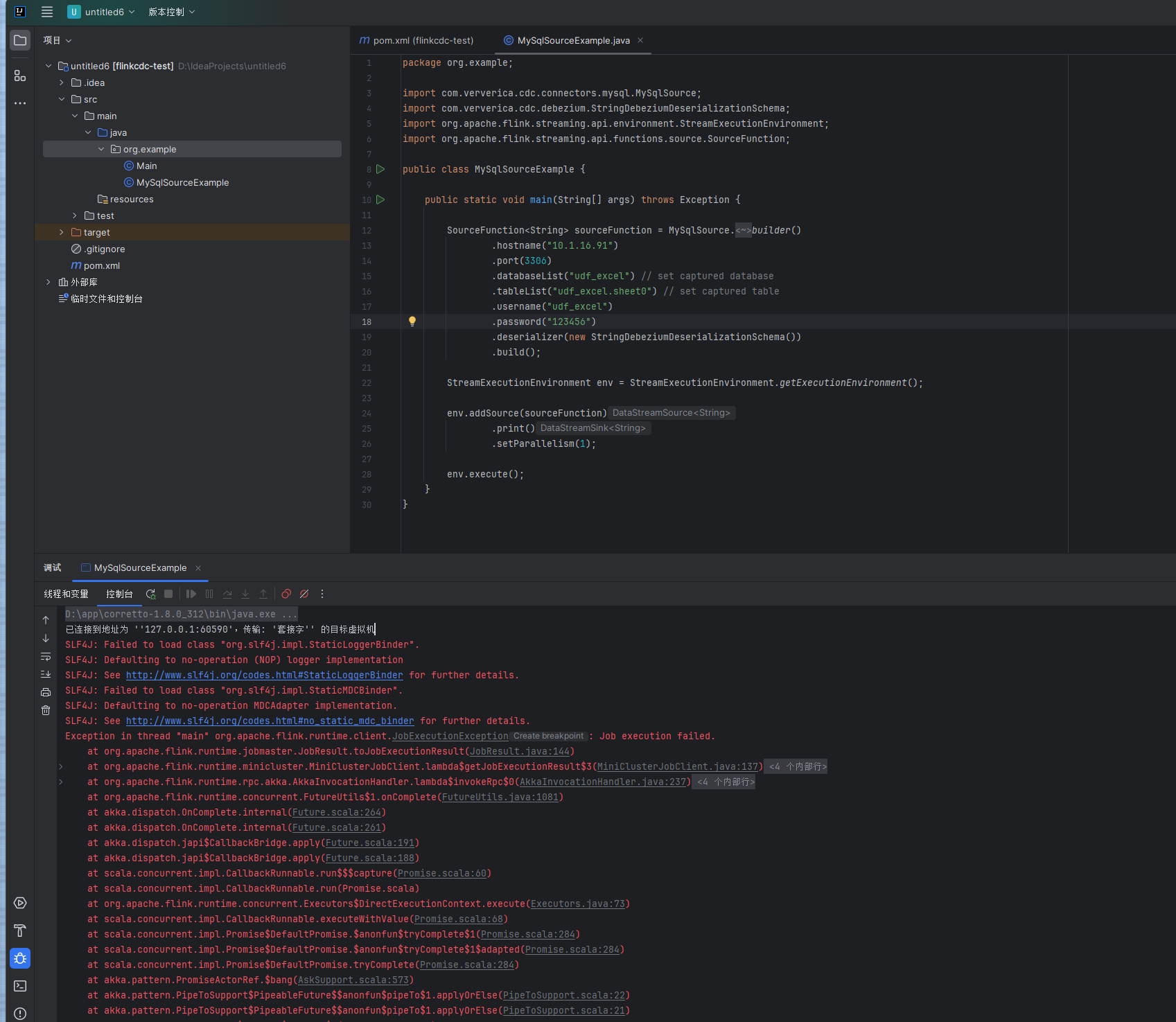This screenshot has height=1022, width=1176.
Task: Collapse the java source folder
Action: click(88, 132)
